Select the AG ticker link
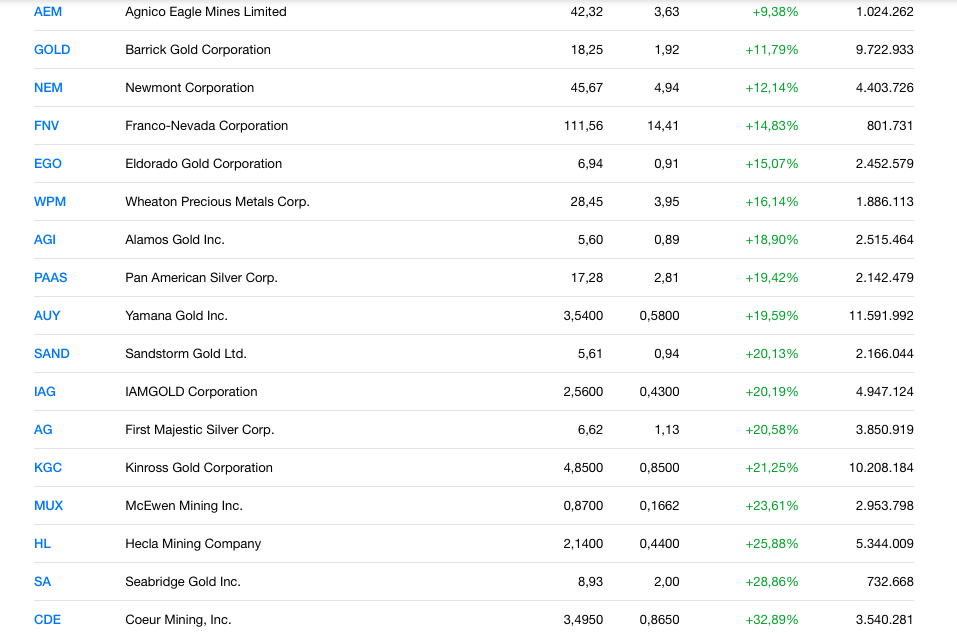The image size is (957, 633). coord(43,430)
